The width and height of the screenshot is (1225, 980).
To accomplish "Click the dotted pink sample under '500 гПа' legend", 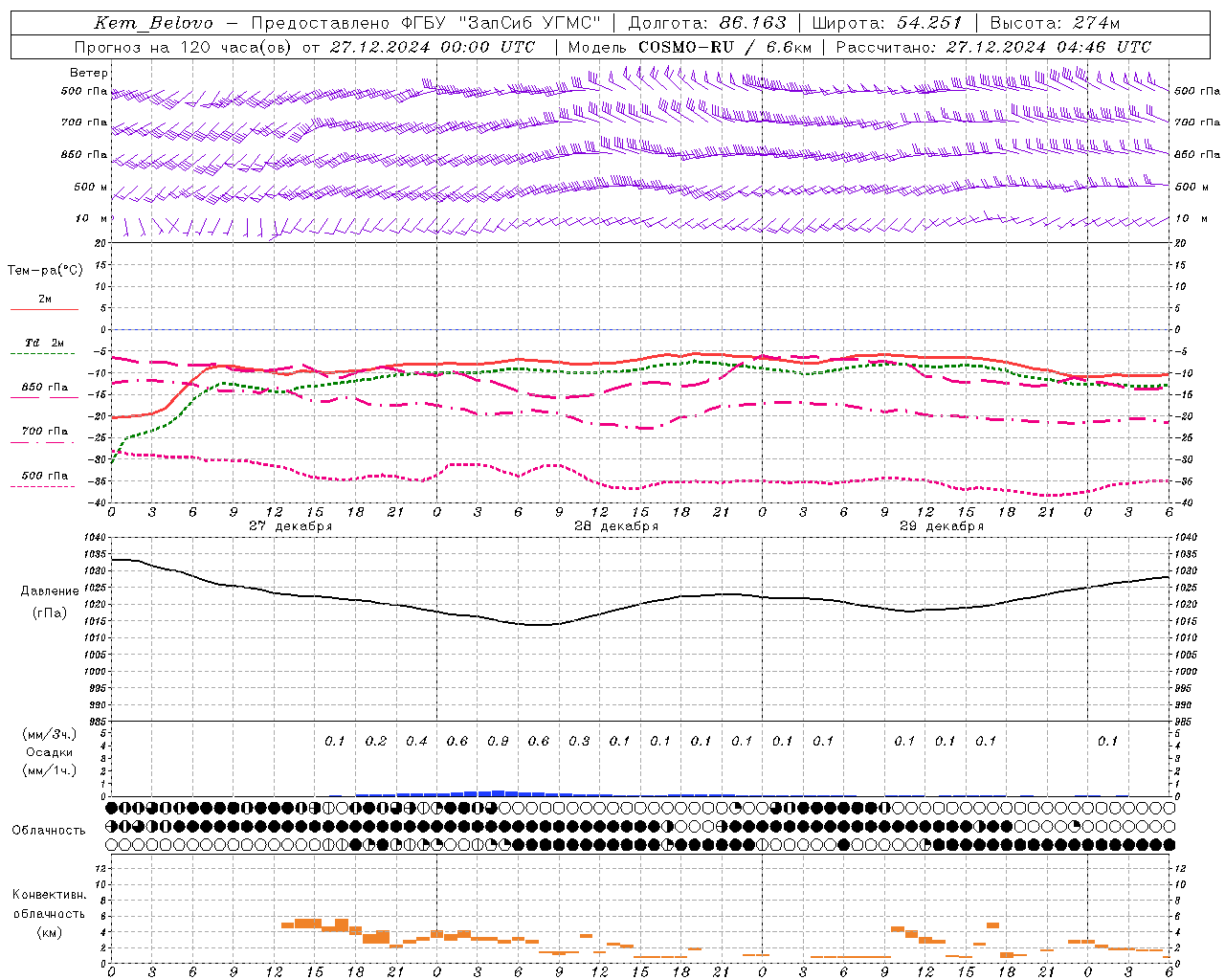I will [x=44, y=486].
